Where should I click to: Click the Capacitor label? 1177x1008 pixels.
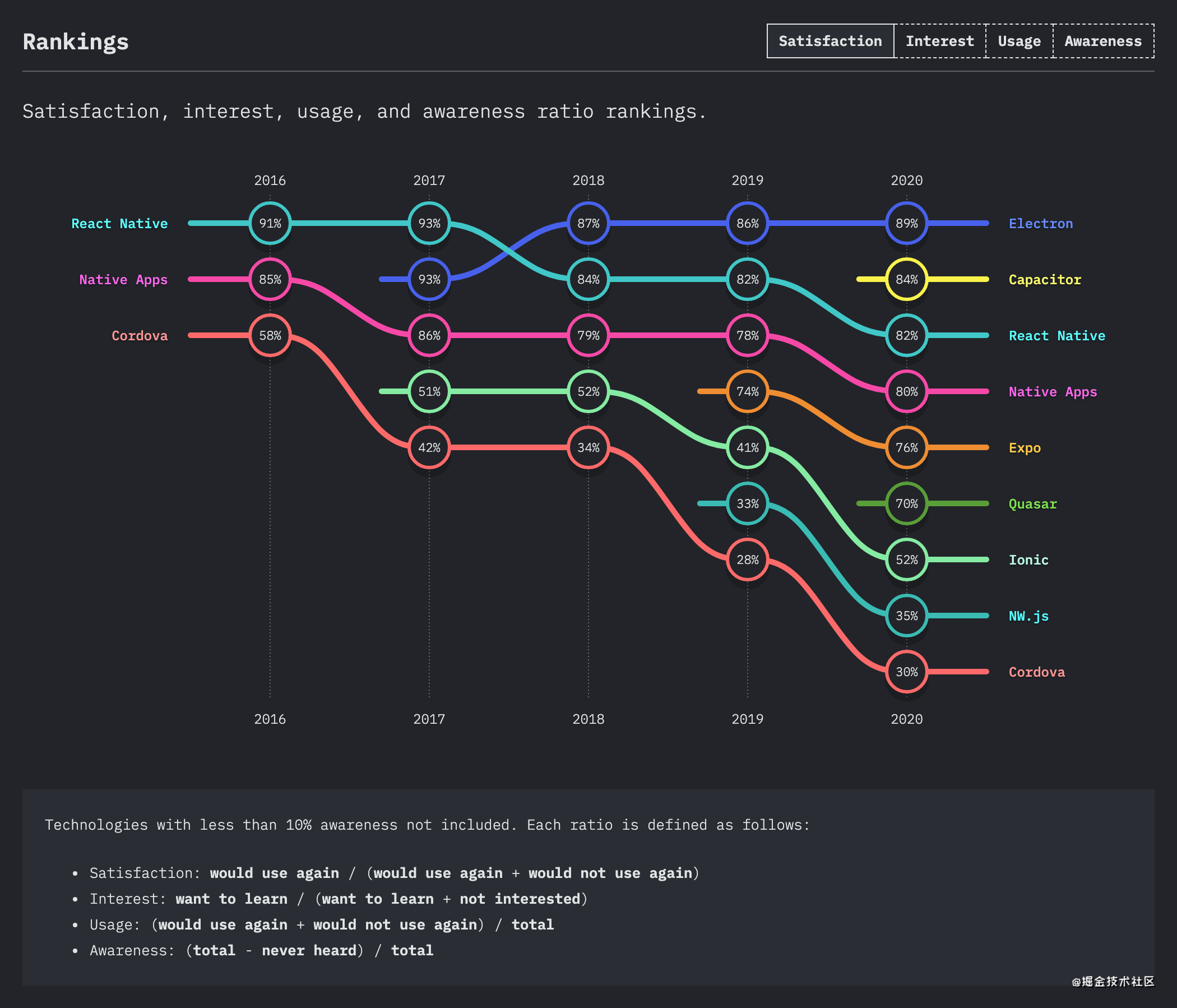click(1045, 280)
